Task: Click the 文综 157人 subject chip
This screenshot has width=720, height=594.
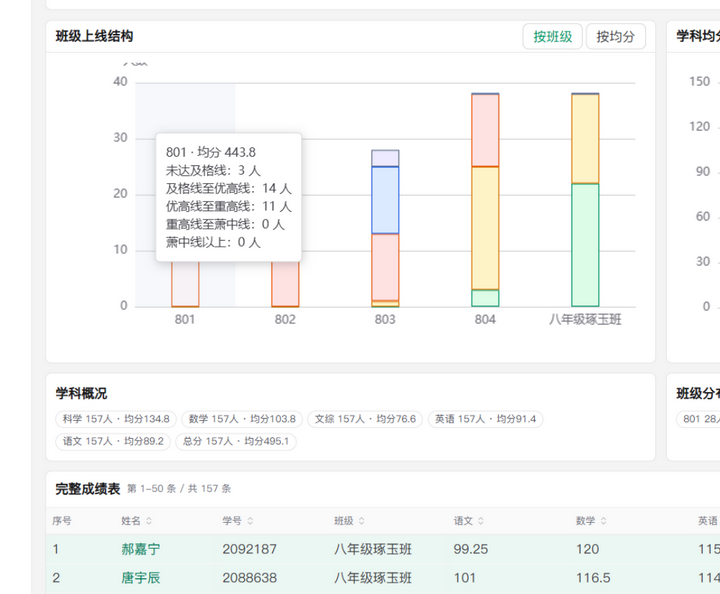Action: (365, 419)
